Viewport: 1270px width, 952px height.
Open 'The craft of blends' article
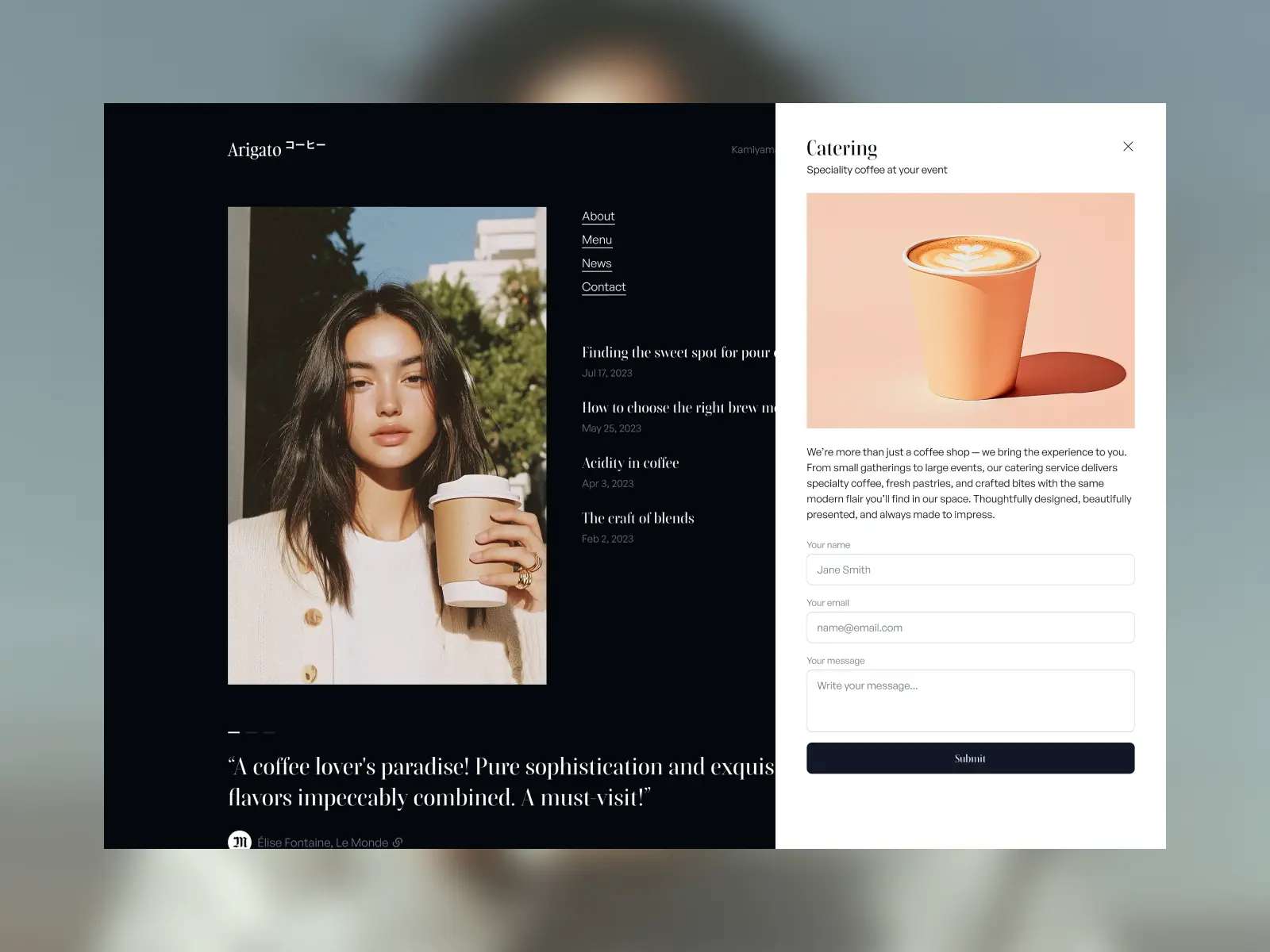[637, 518]
